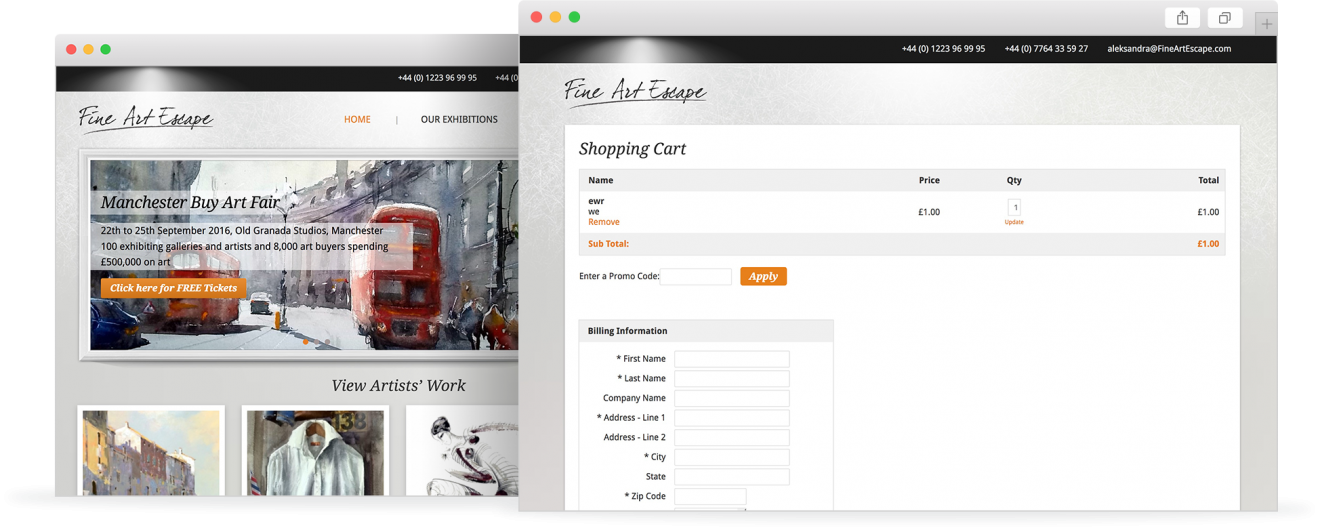1320x530 pixels.
Task: Click the City field
Action: pyautogui.click(x=731, y=457)
